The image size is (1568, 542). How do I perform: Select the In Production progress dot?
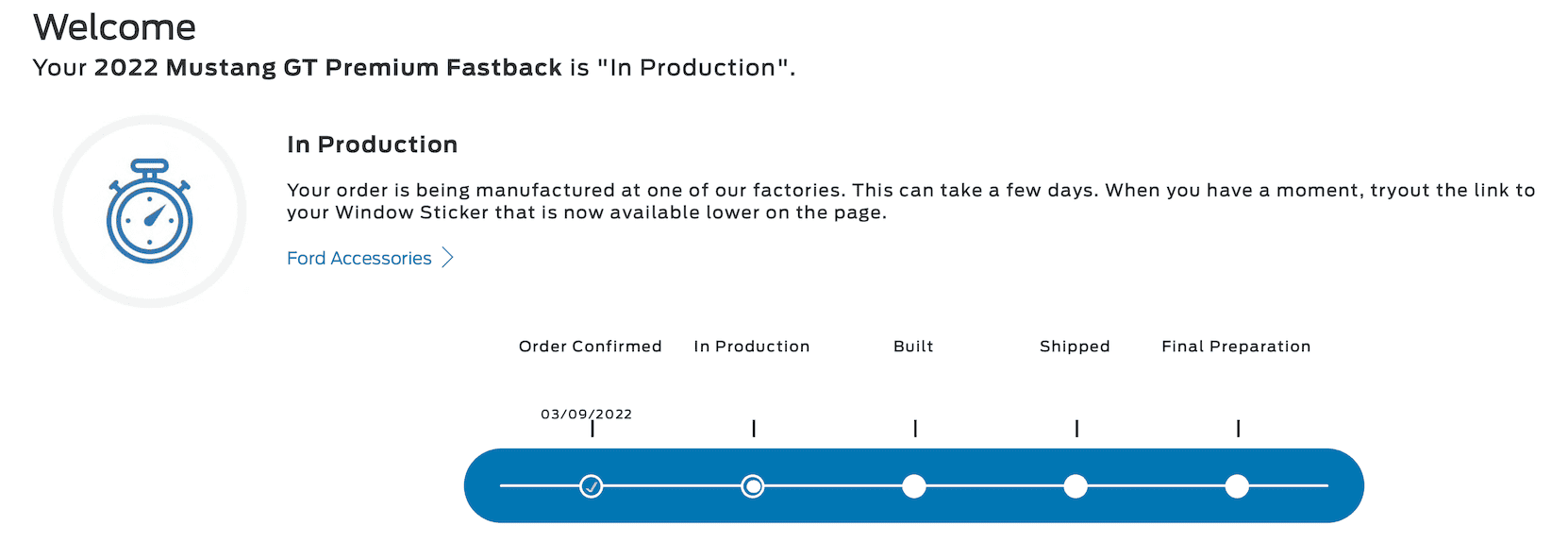pos(753,486)
